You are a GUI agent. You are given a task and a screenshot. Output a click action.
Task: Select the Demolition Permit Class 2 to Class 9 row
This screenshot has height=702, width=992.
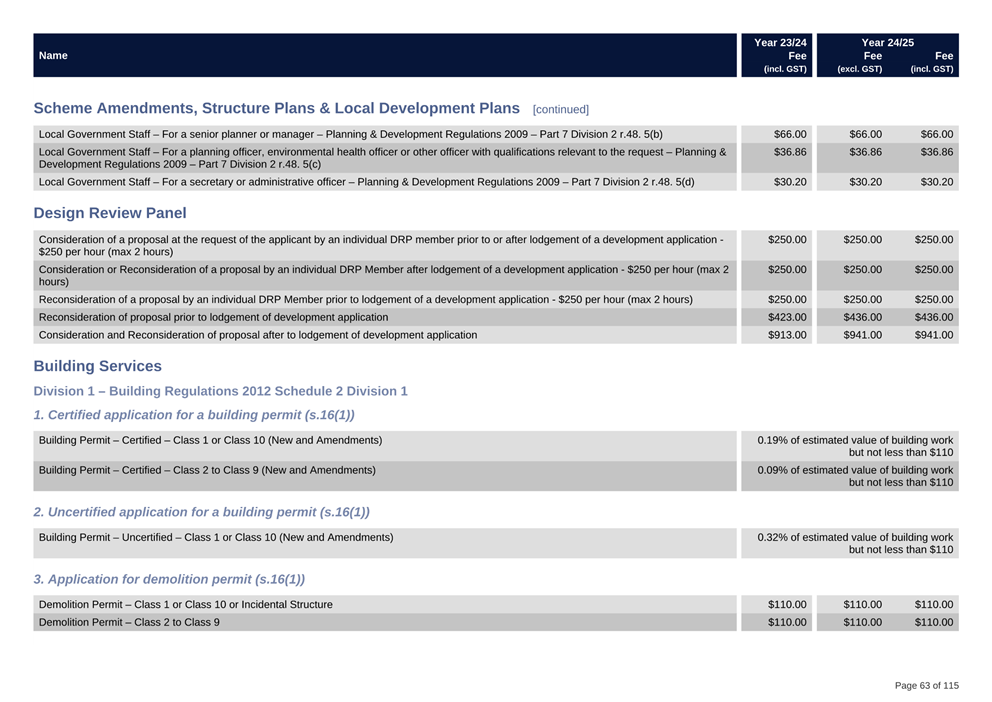coord(129,622)
